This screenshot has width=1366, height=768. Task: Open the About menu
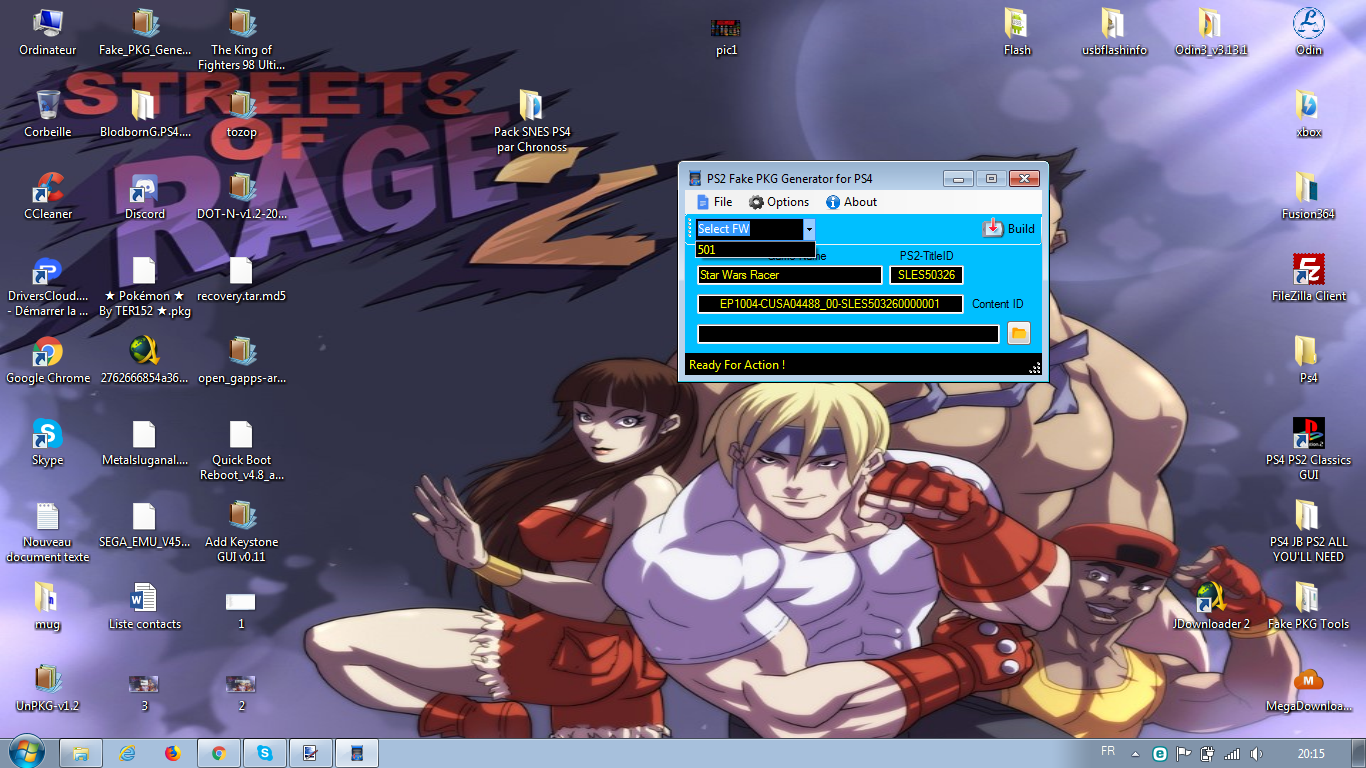point(851,202)
